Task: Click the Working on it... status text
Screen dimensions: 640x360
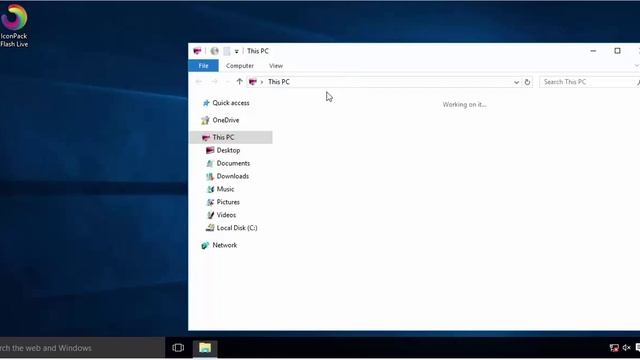Action: 464,105
